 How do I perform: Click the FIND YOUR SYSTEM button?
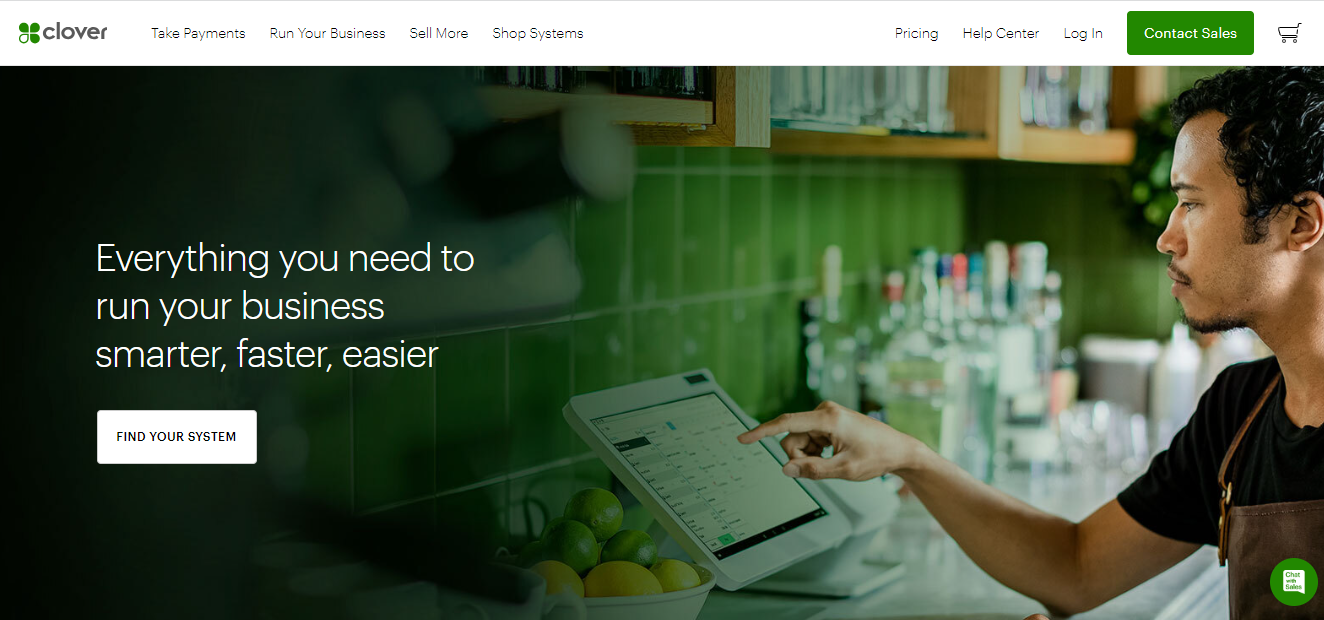(x=177, y=437)
